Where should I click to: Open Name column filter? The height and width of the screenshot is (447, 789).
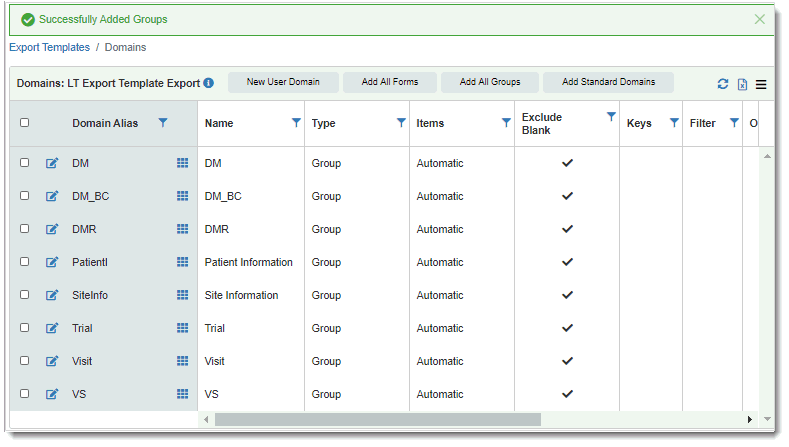[x=296, y=122]
